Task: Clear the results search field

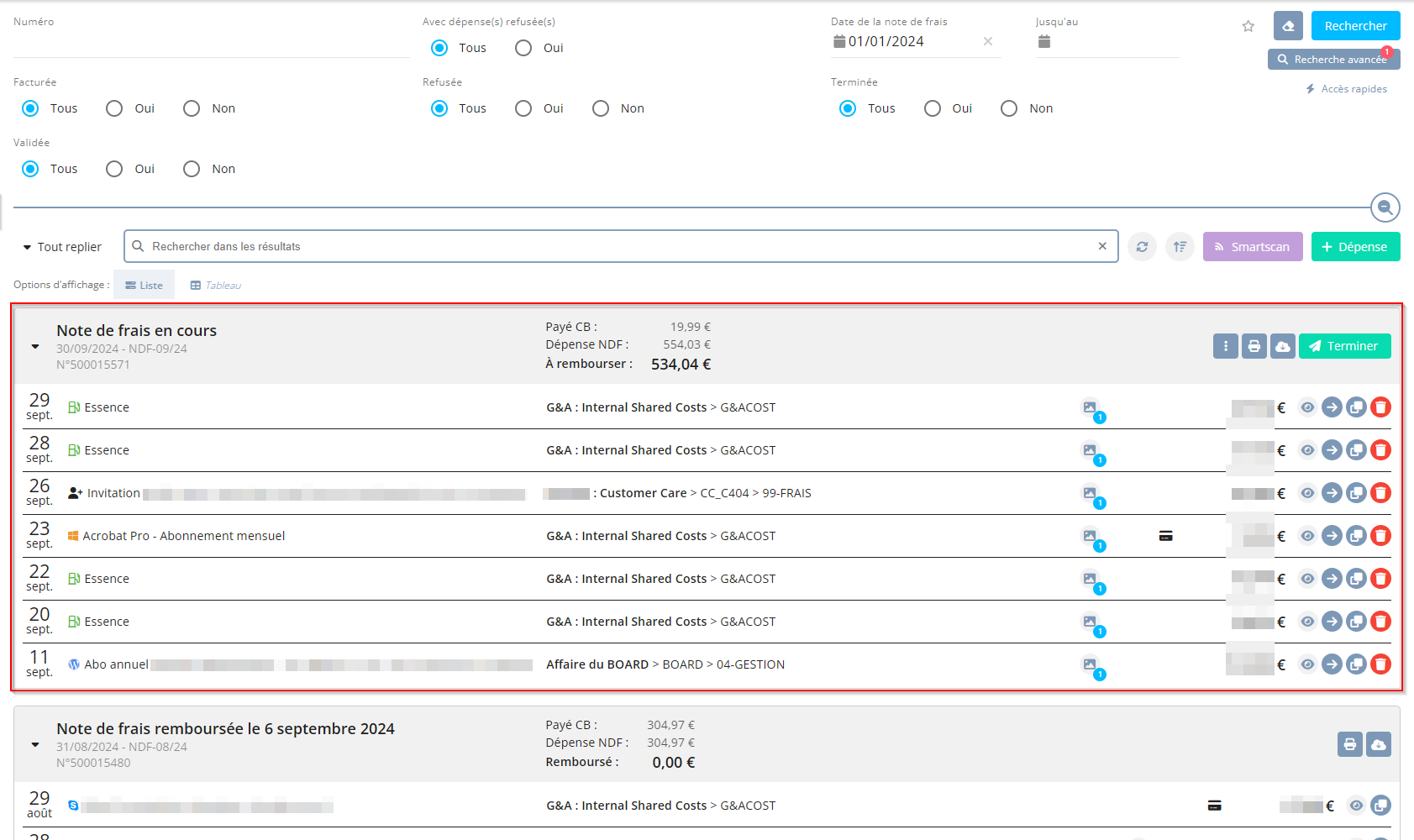Action: point(1102,246)
